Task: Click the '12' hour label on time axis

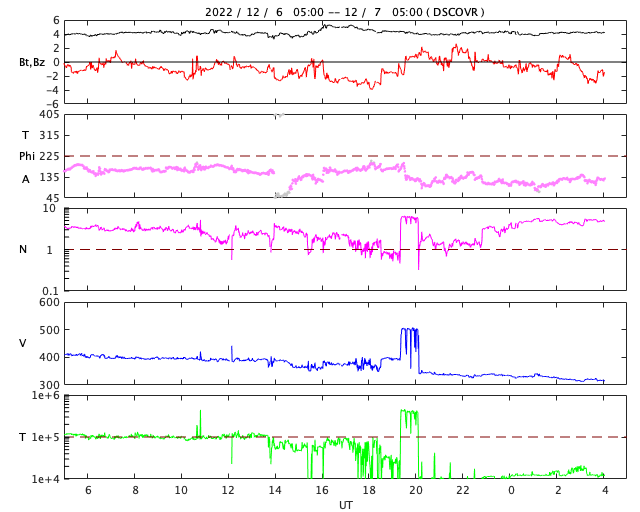Action: tap(228, 490)
